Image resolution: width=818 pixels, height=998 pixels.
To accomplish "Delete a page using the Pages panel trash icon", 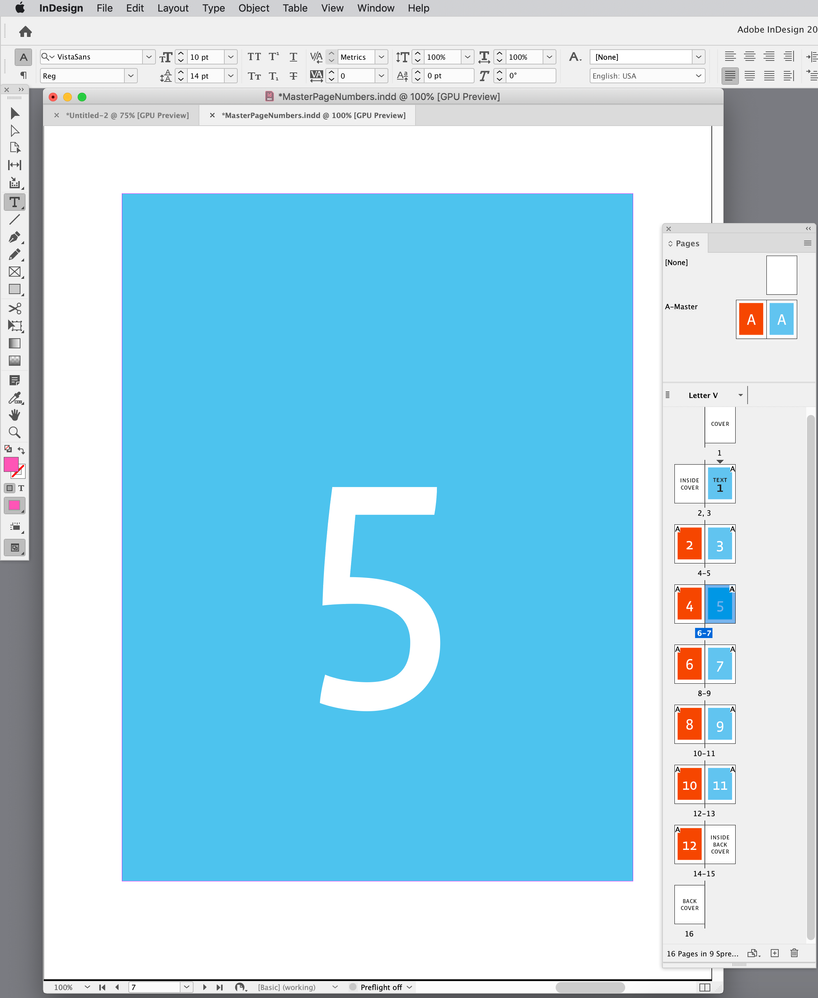I will click(x=795, y=953).
